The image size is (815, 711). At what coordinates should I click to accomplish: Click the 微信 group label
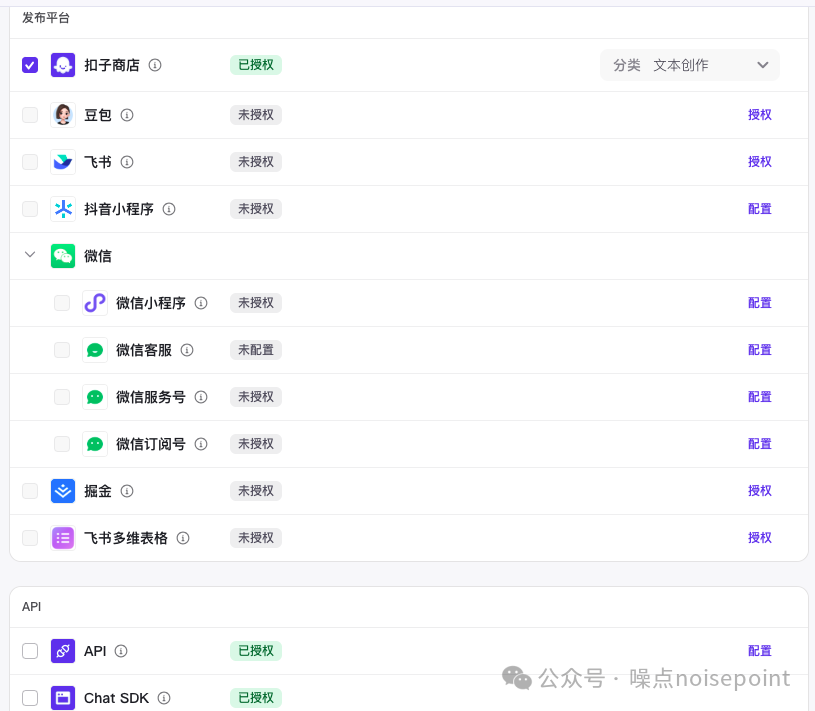(x=98, y=256)
